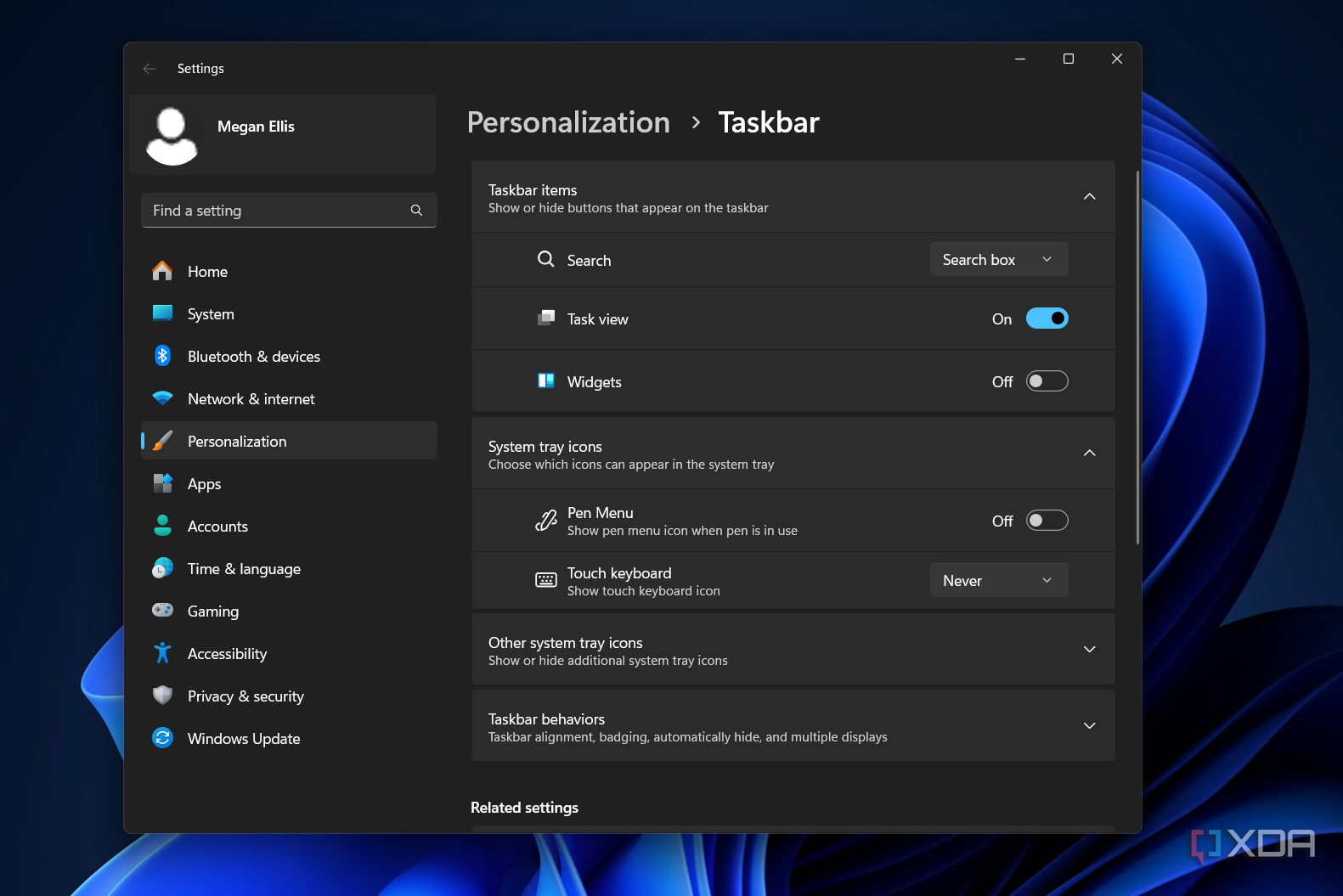Maximize the Settings window
Viewport: 1343px width, 896px height.
1069,59
